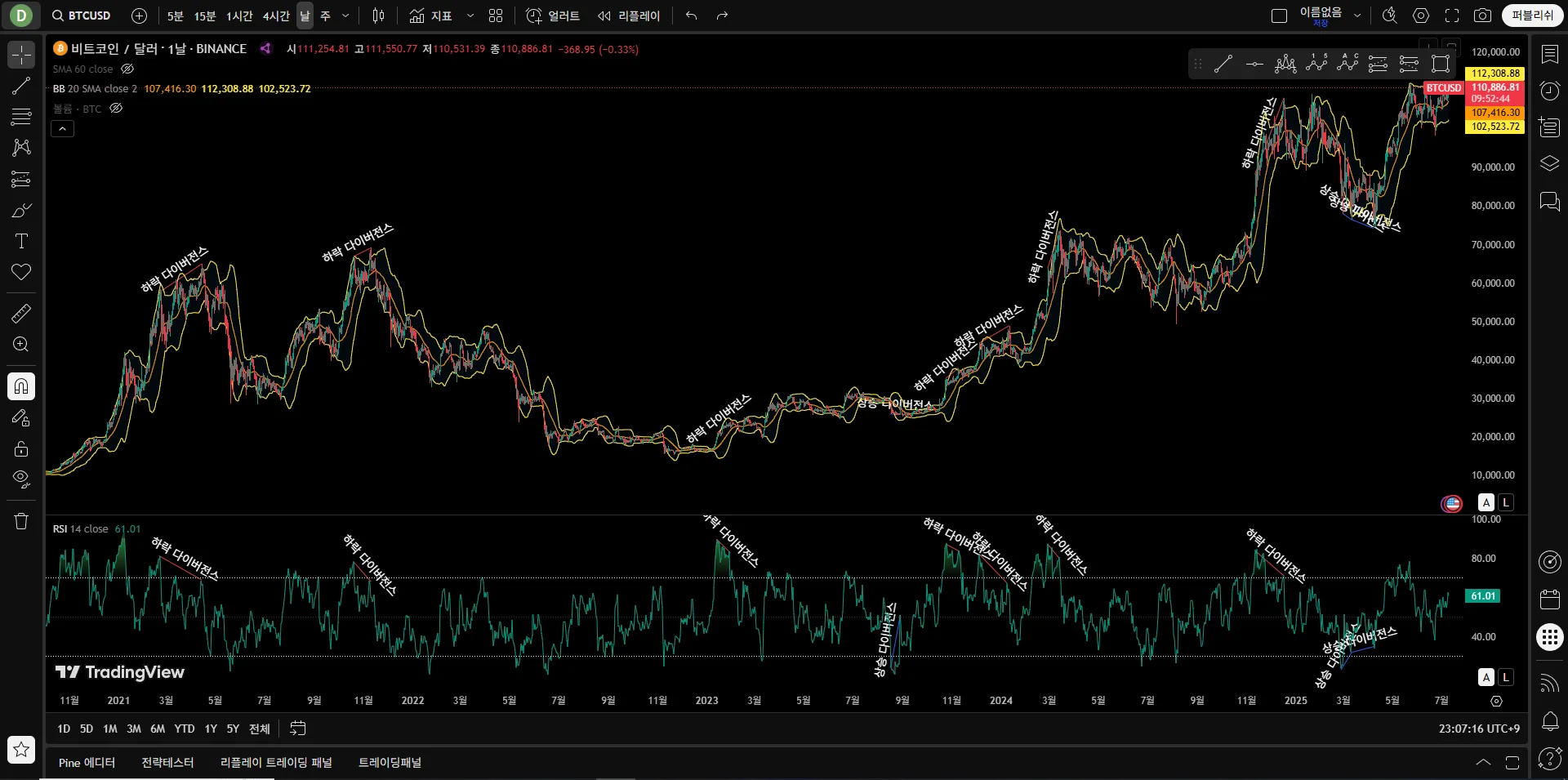Select the trend line drawing tool

tap(21, 86)
